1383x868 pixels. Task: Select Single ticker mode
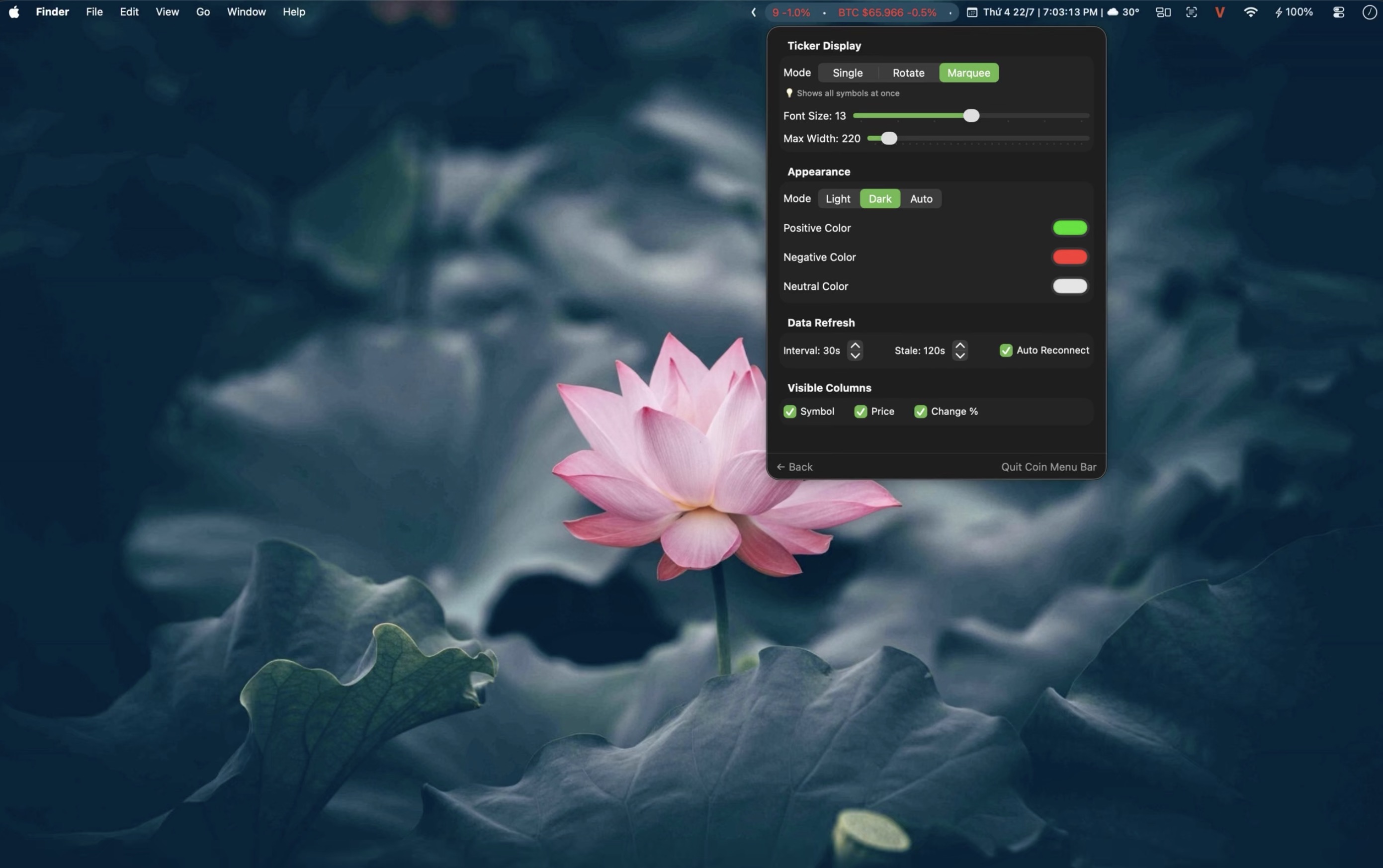click(848, 73)
